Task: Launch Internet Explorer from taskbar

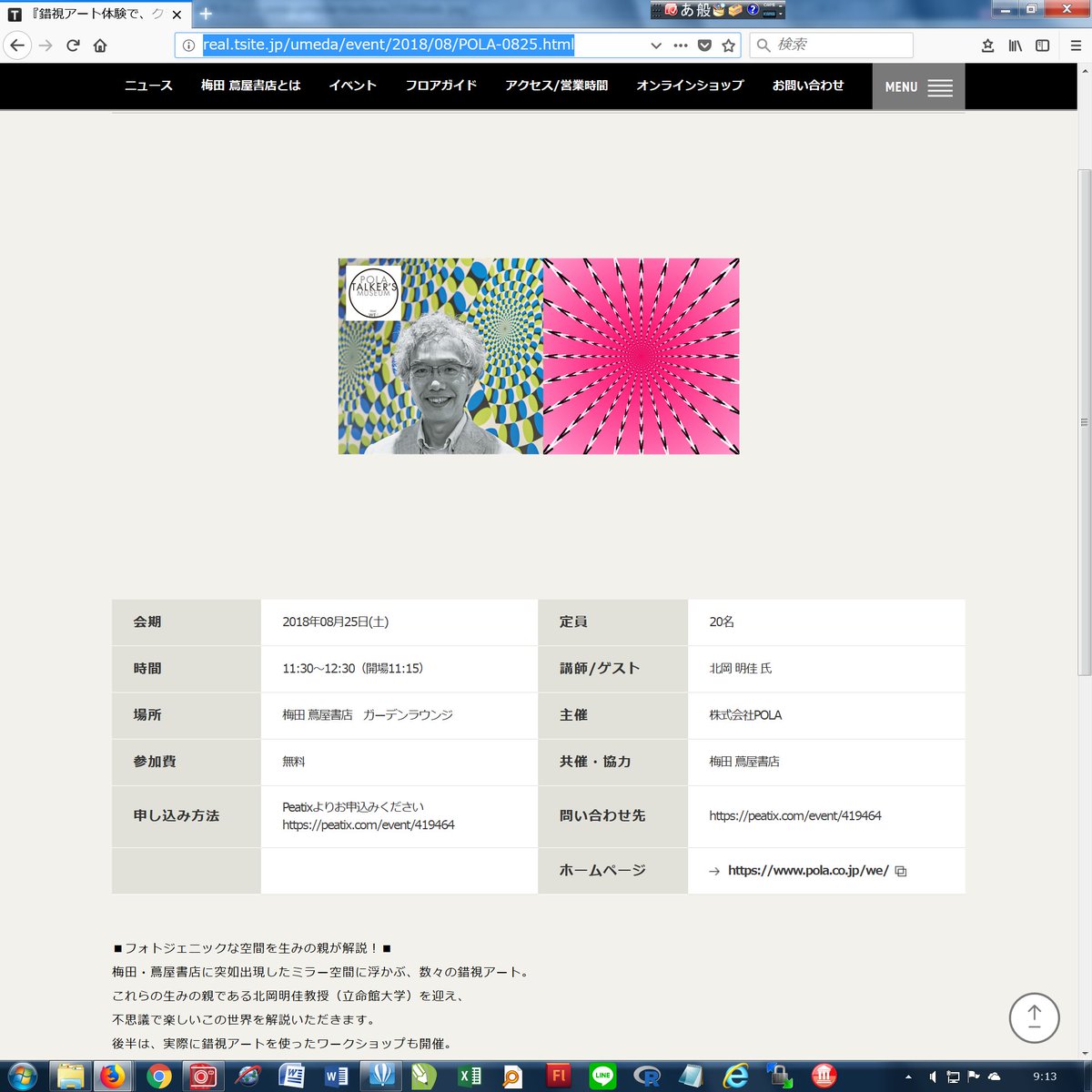Action: pyautogui.click(x=735, y=1077)
